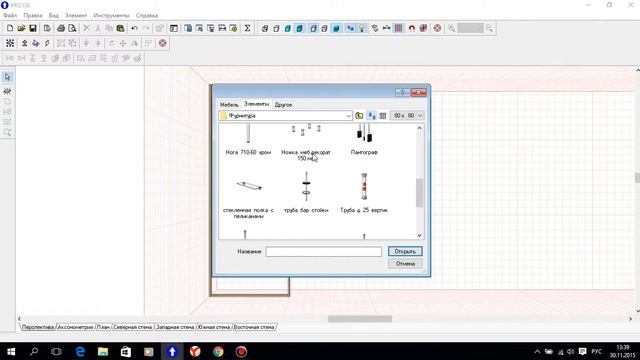Open a project with the folder icon

pyautogui.click(x=21, y=28)
